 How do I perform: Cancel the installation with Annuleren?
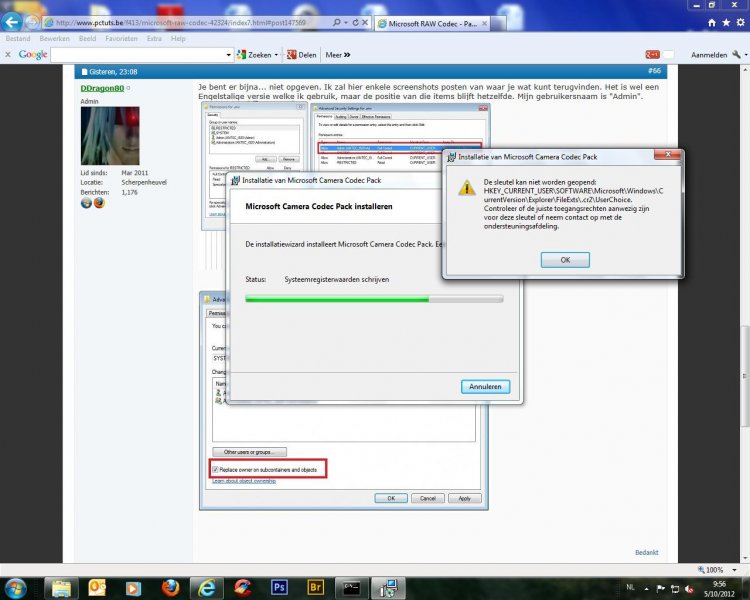tap(487, 386)
